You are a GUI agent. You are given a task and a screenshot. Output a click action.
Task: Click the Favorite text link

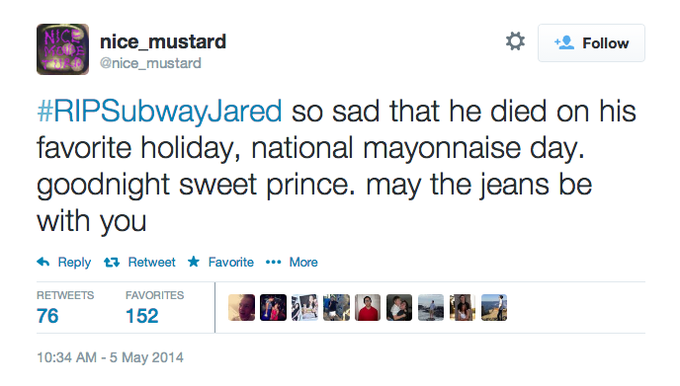click(231, 262)
